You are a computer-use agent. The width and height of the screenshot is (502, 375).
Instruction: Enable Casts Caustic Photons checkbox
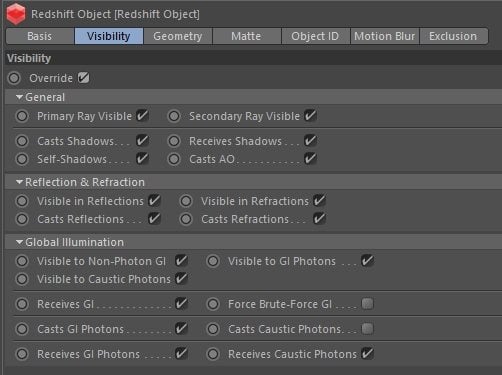[x=368, y=329]
